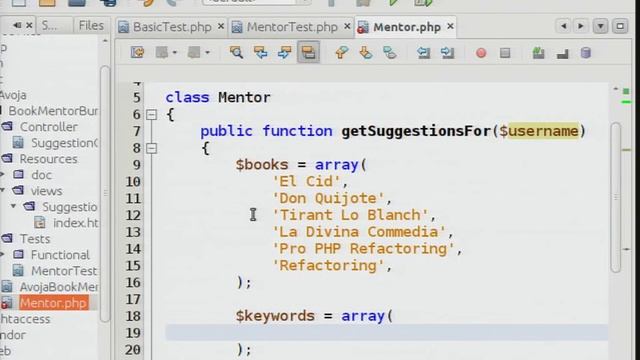Click the Forward navigation icon in editor toolbar

click(194, 53)
